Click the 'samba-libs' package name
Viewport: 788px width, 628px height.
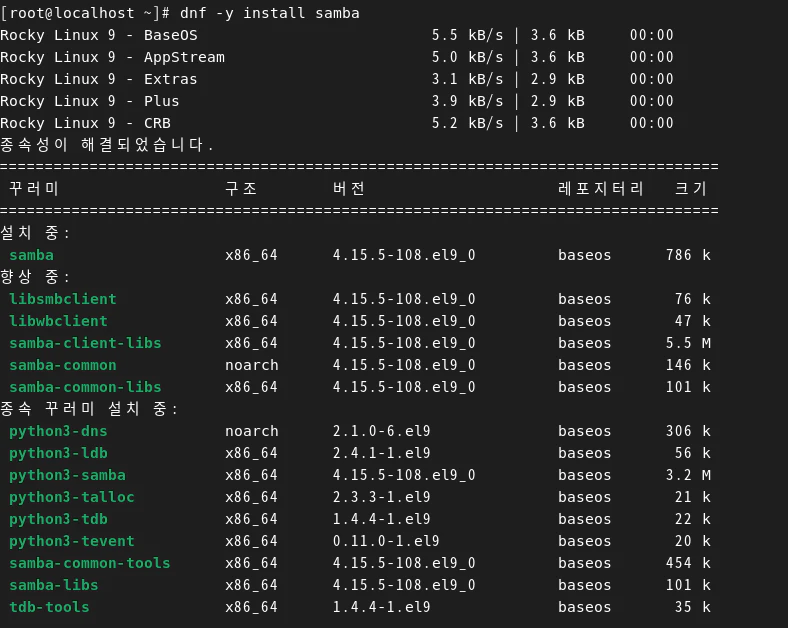coord(54,586)
